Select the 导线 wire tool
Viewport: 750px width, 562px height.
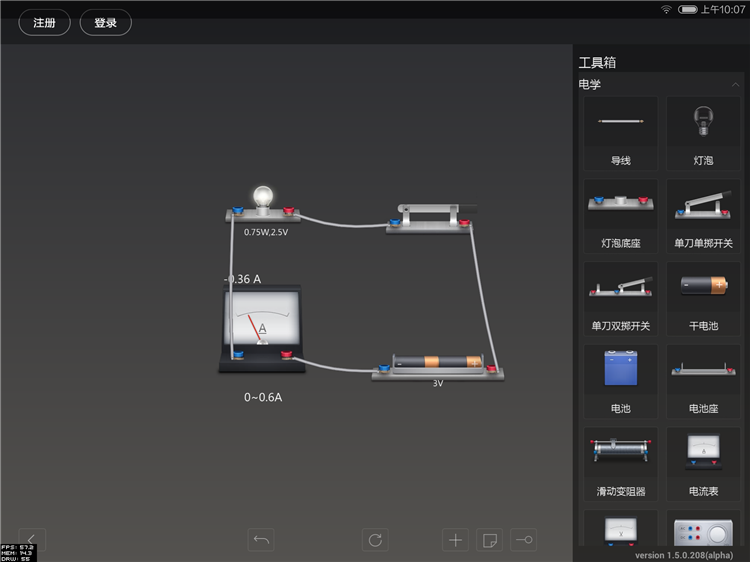tap(620, 133)
